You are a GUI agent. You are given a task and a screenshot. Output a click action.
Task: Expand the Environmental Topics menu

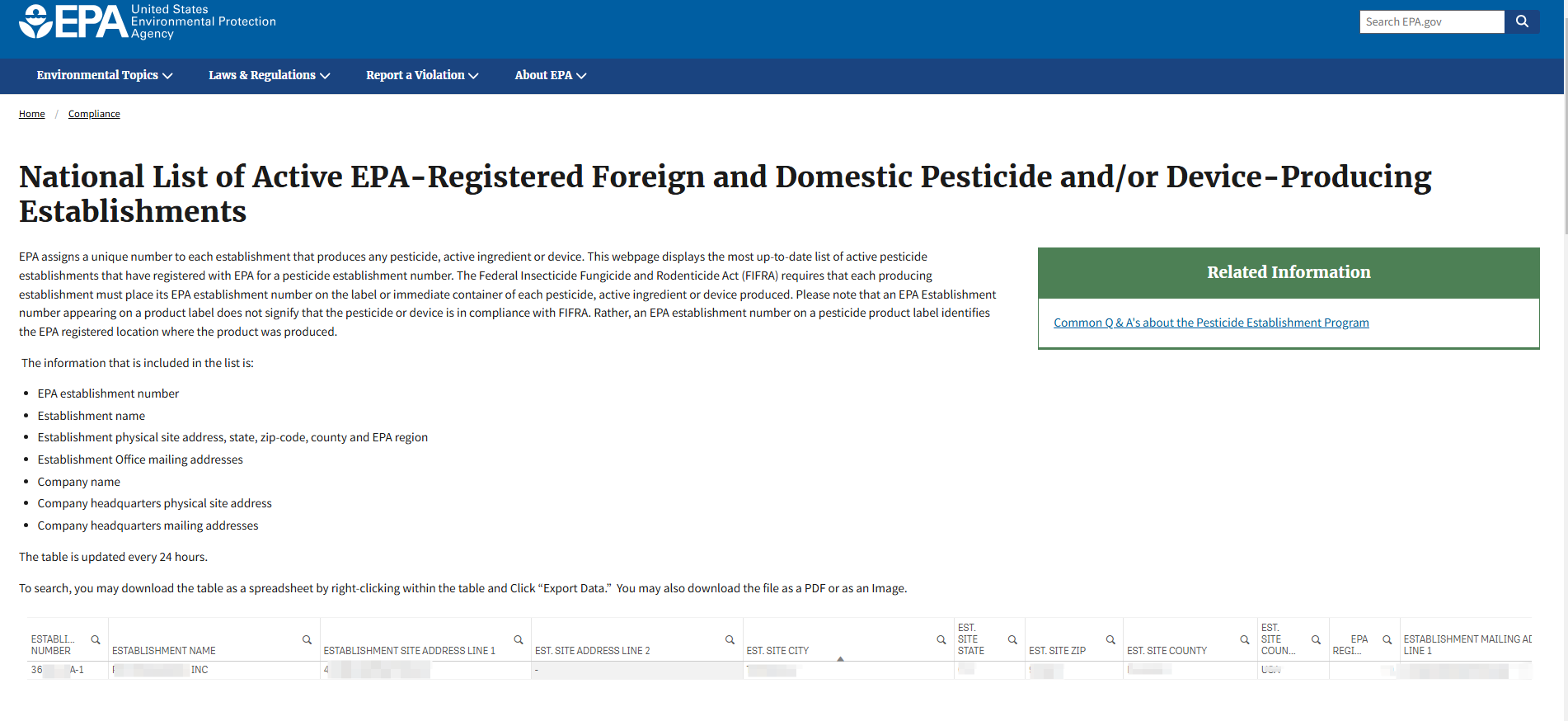[x=105, y=75]
